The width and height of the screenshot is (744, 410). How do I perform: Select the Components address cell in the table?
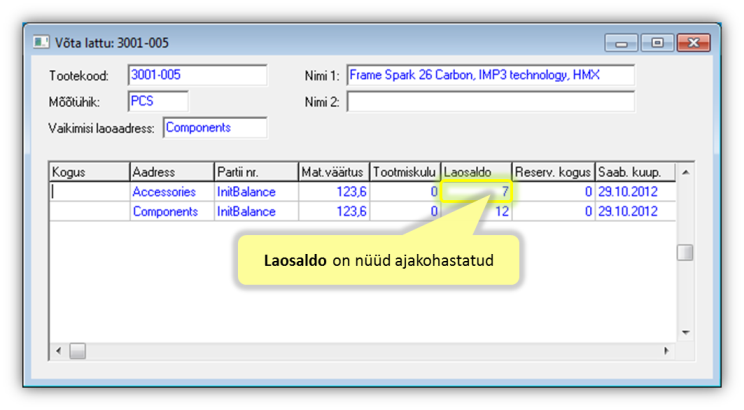coord(172,211)
